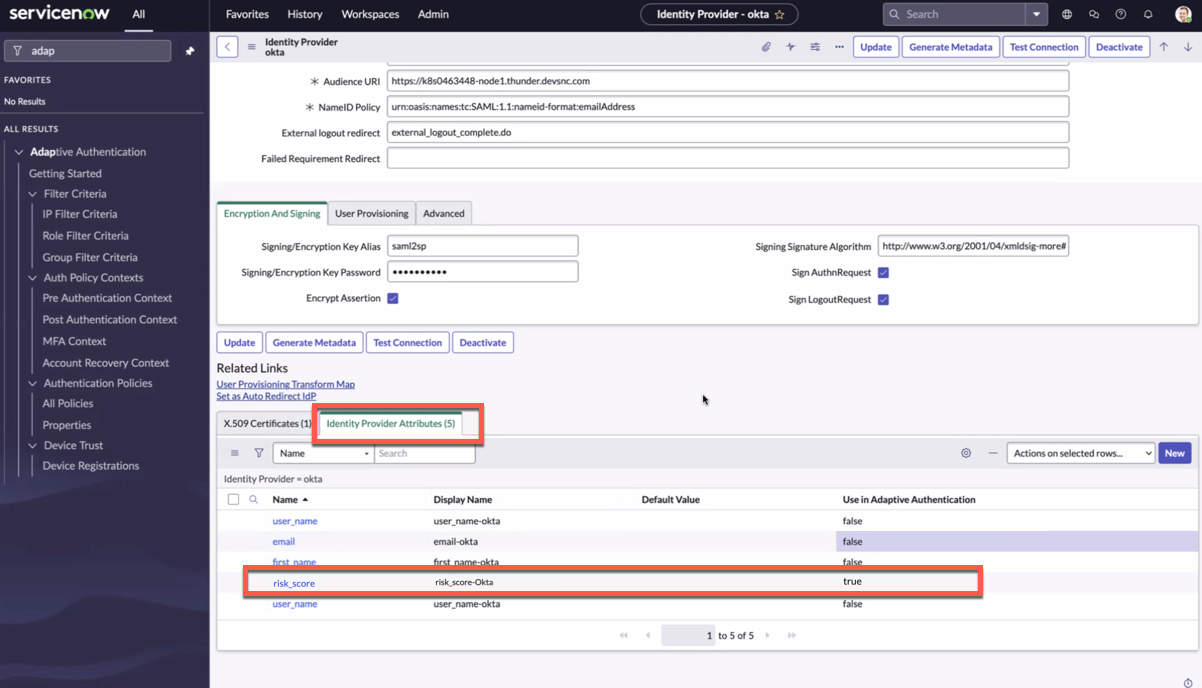The height and width of the screenshot is (688, 1202).
Task: Go to next record down arrow
Action: coord(1188,47)
